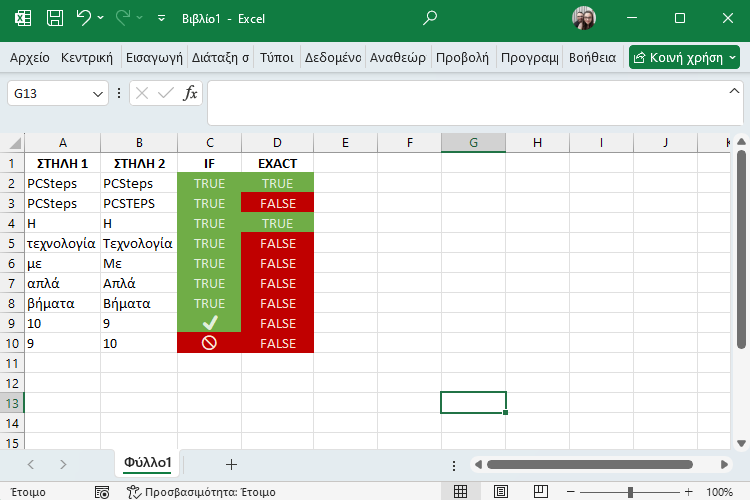Select column C header
750x500 pixels.
(210, 143)
